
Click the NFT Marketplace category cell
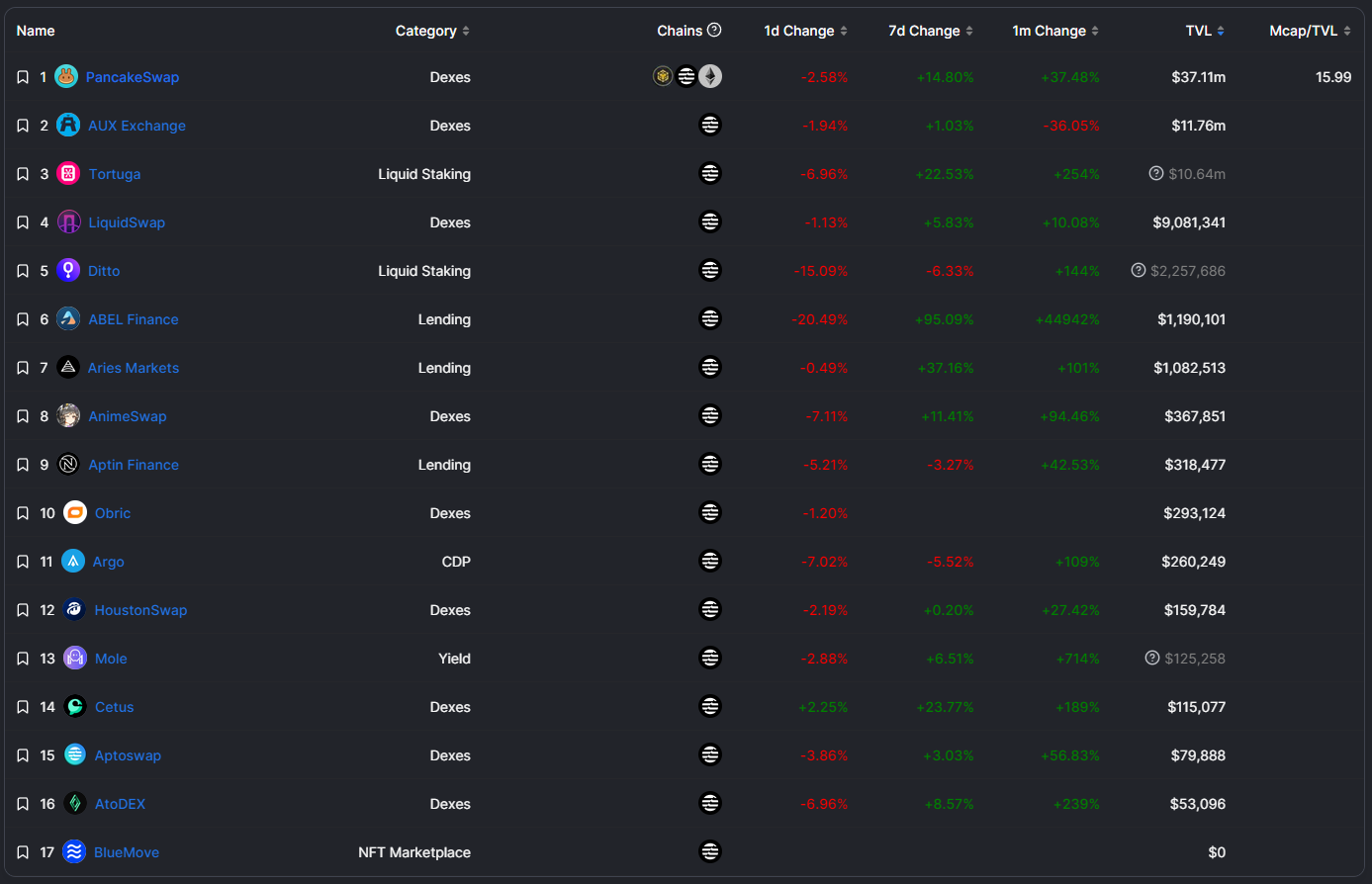click(x=414, y=852)
